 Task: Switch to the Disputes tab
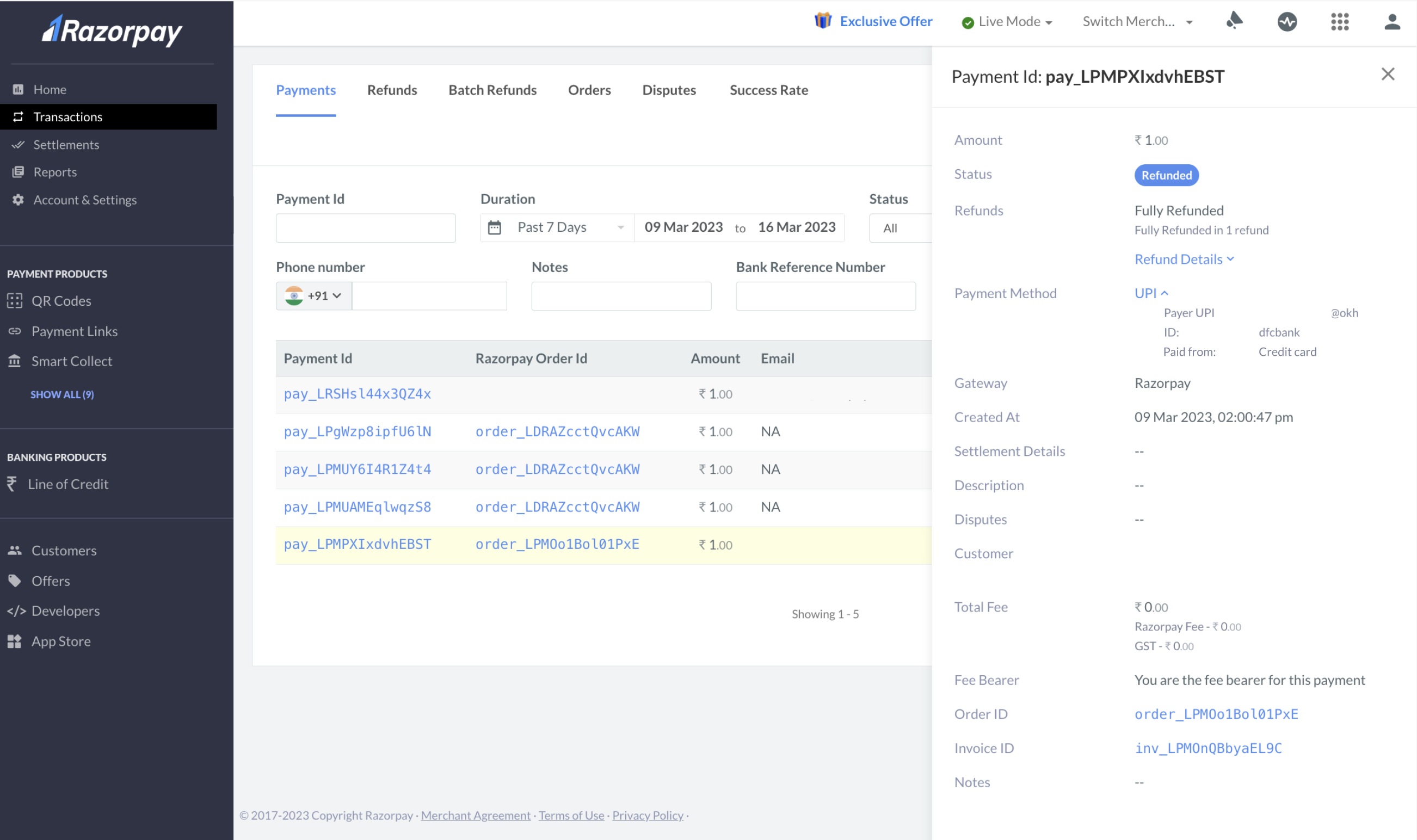click(x=669, y=90)
